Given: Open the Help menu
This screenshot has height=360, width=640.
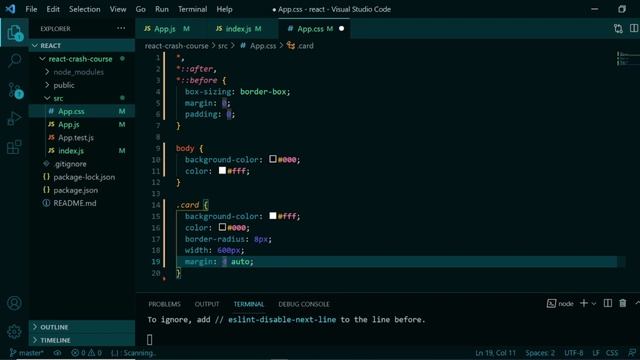Looking at the screenshot, I should click(x=224, y=9).
